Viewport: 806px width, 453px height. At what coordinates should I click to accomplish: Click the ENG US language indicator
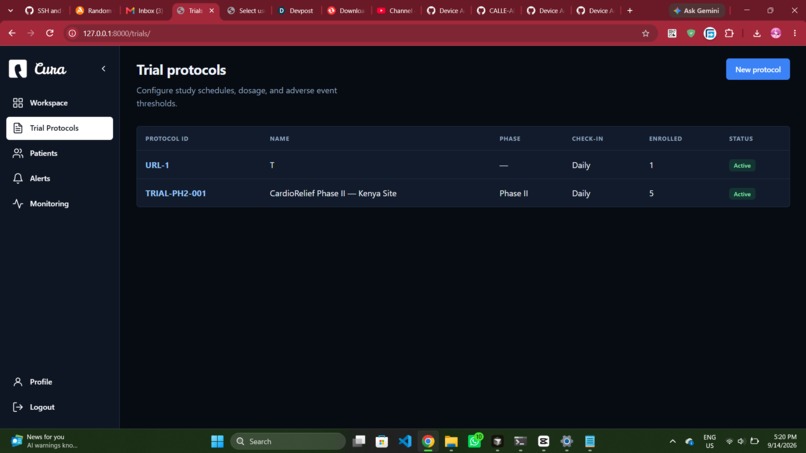[709, 441]
